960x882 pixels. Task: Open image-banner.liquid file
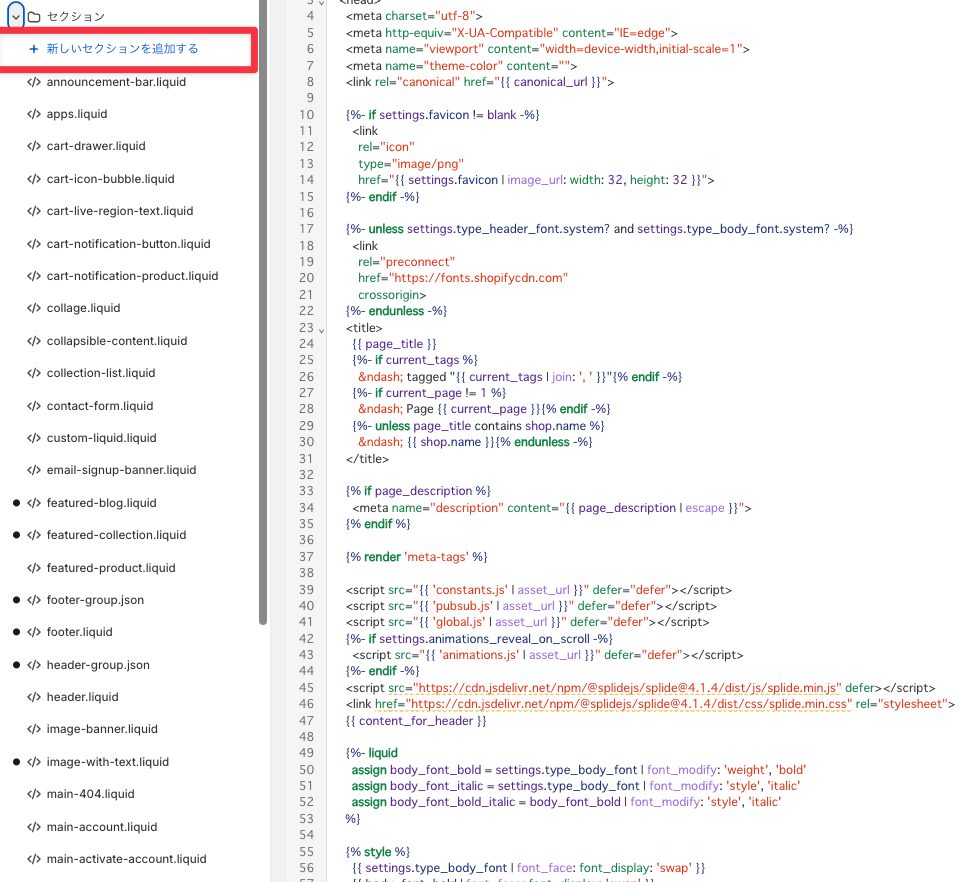tap(102, 729)
